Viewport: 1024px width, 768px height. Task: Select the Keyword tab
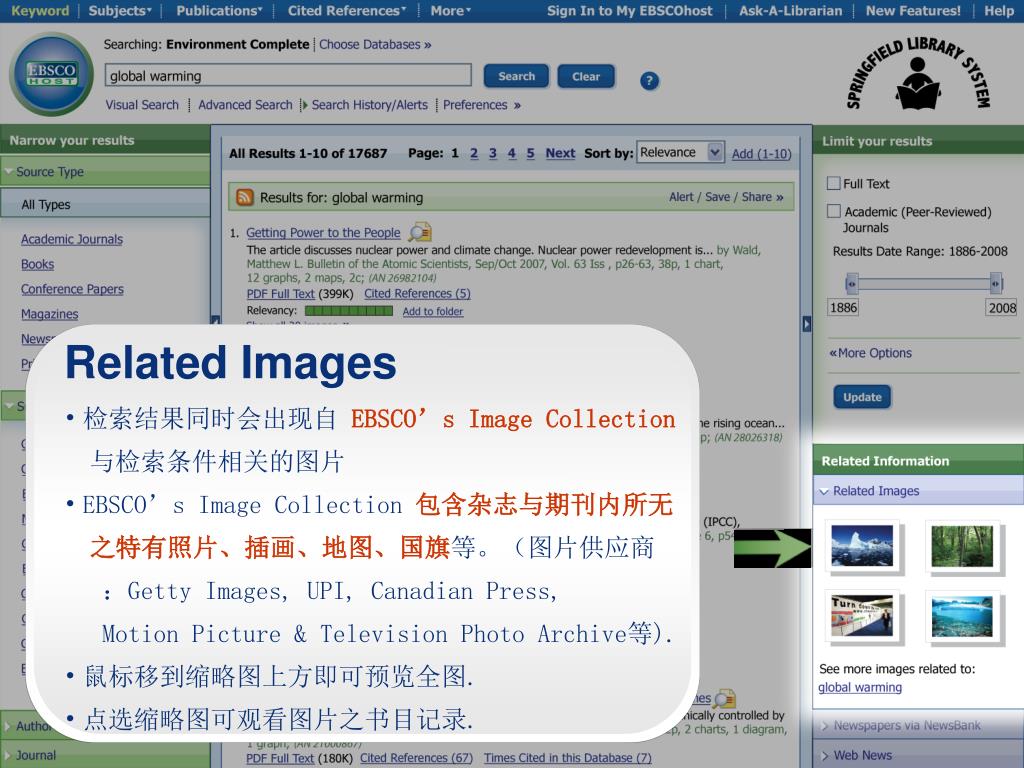click(x=40, y=10)
